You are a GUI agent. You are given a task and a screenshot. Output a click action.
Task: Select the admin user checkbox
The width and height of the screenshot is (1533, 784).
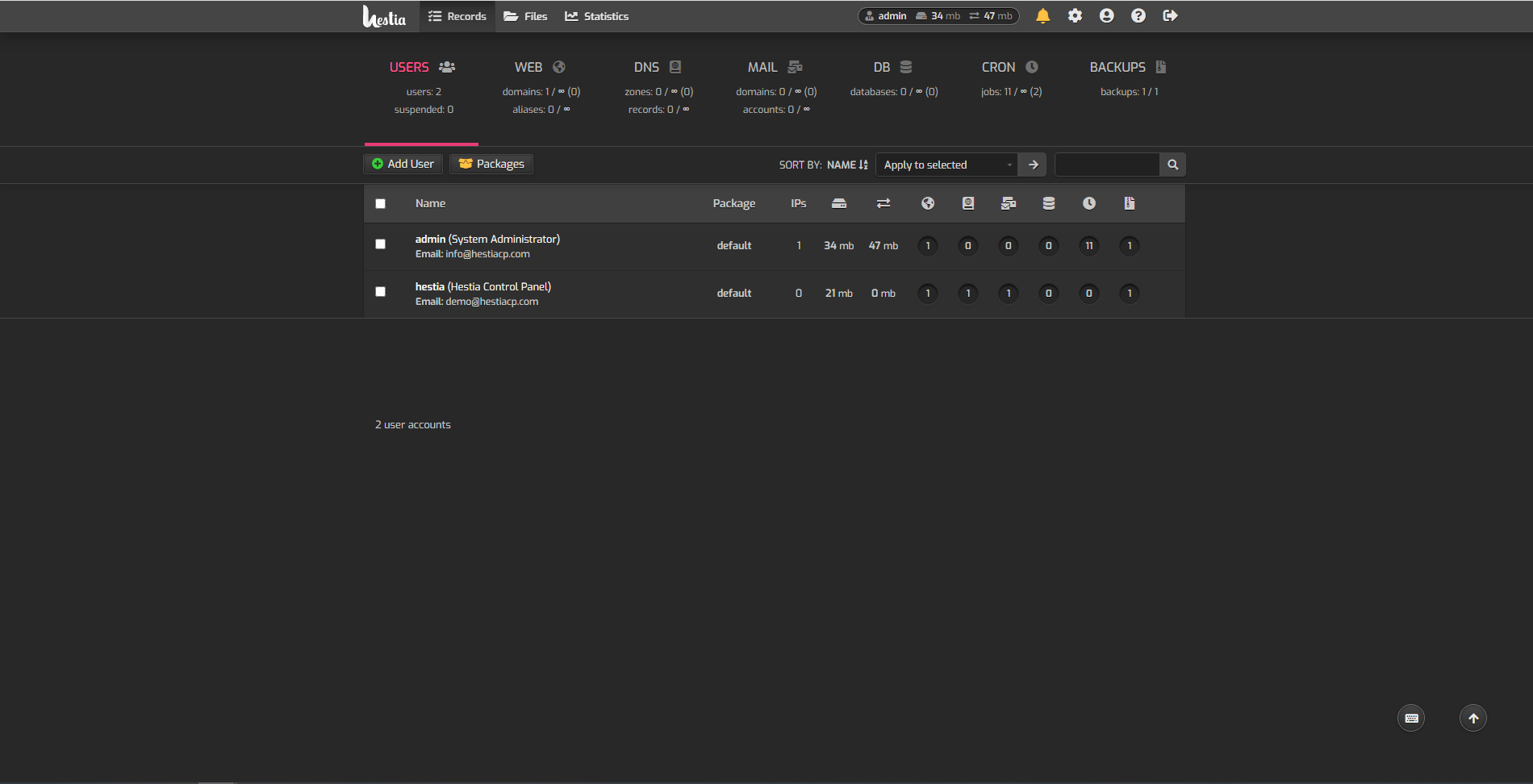pyautogui.click(x=380, y=244)
